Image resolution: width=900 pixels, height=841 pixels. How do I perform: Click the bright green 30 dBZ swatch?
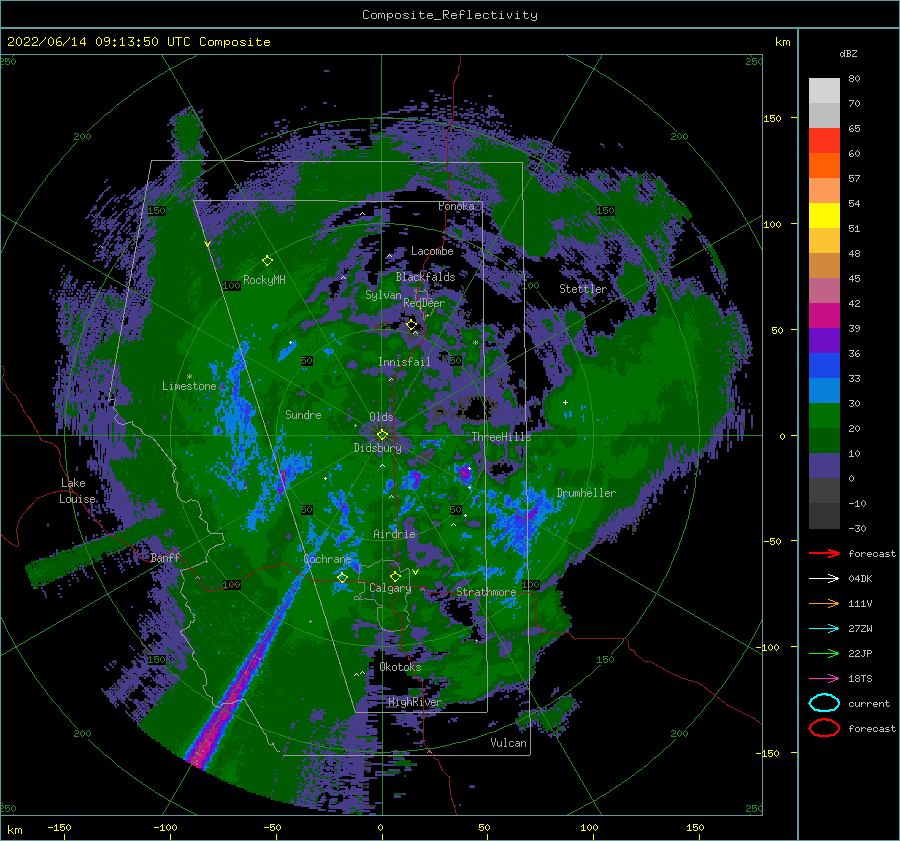[824, 416]
